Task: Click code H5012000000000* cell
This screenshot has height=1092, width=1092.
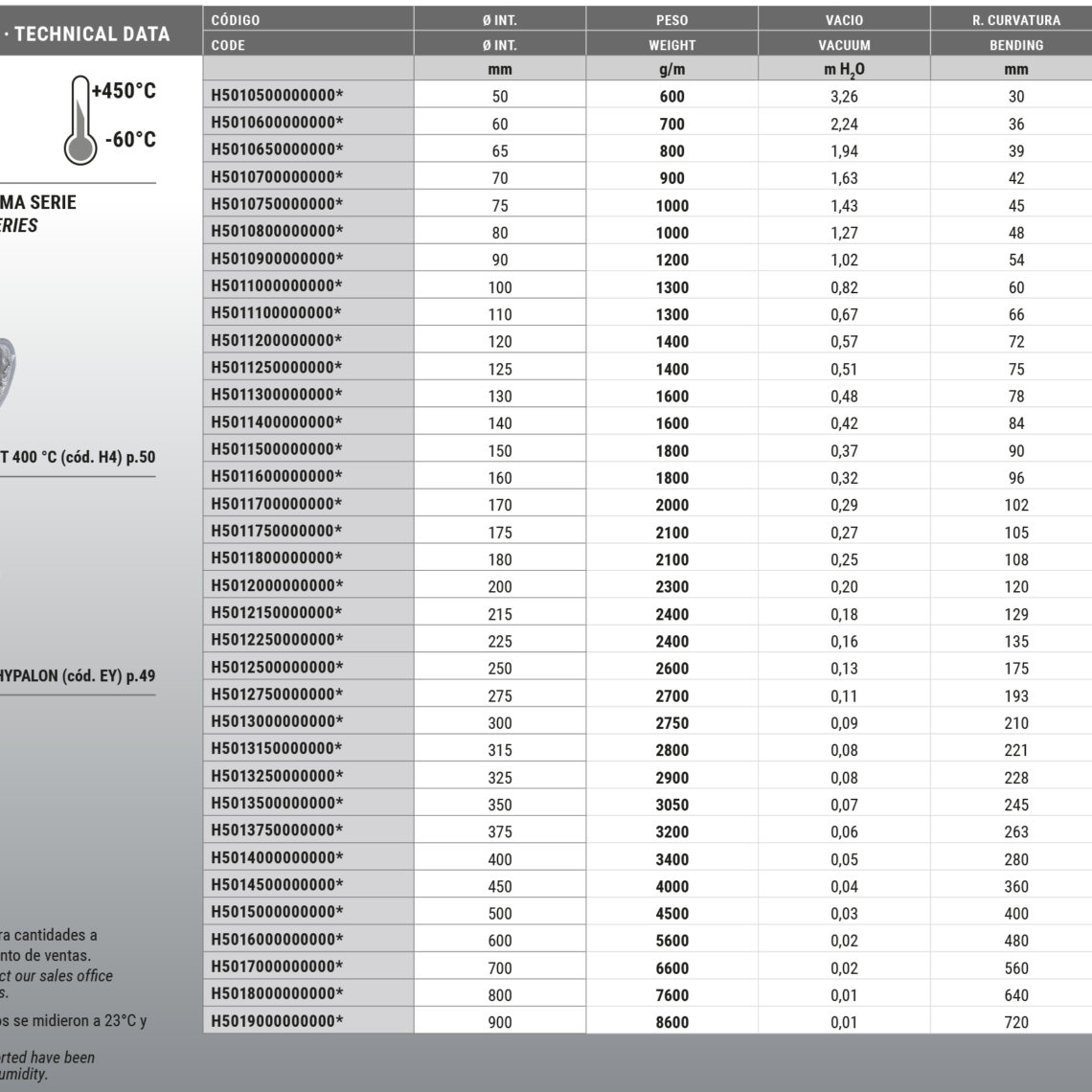Action: (x=276, y=585)
